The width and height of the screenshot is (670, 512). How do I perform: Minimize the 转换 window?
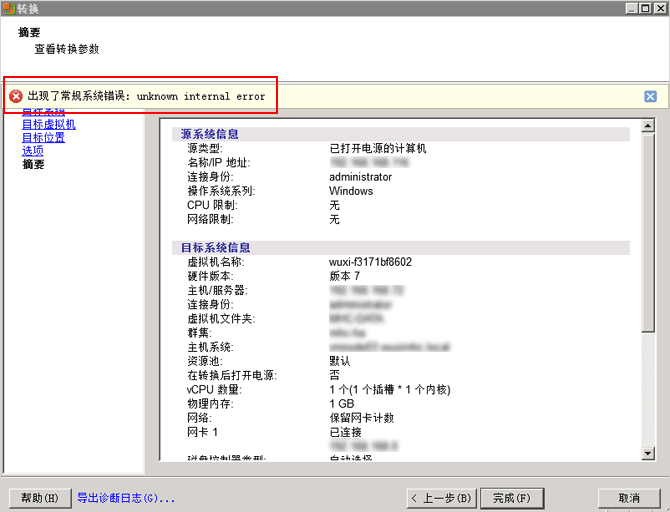click(x=633, y=8)
